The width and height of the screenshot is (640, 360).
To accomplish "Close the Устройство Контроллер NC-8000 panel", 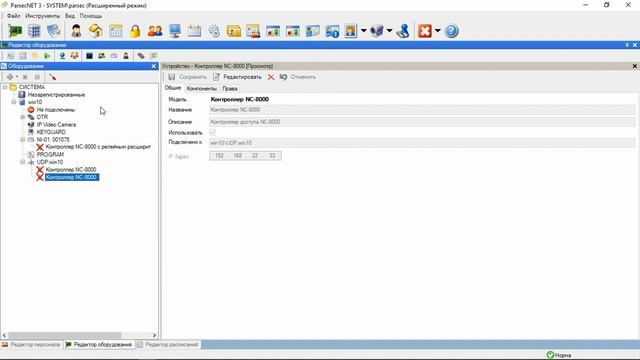I will point(635,66).
